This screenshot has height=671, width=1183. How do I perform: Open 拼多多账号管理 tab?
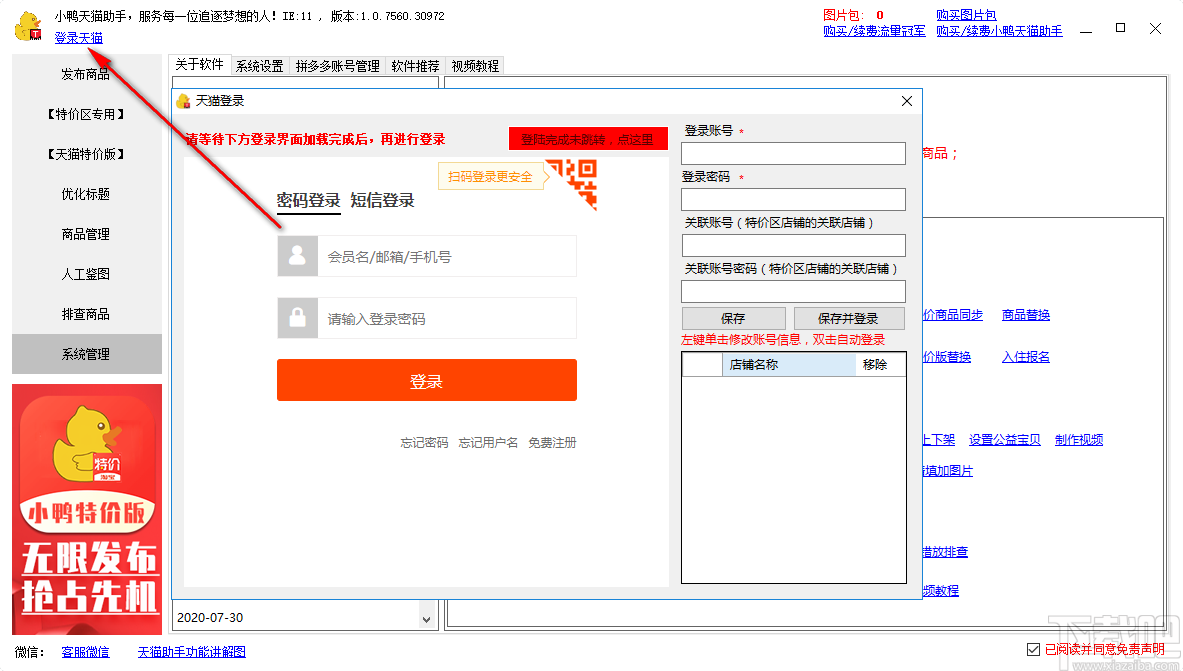337,66
